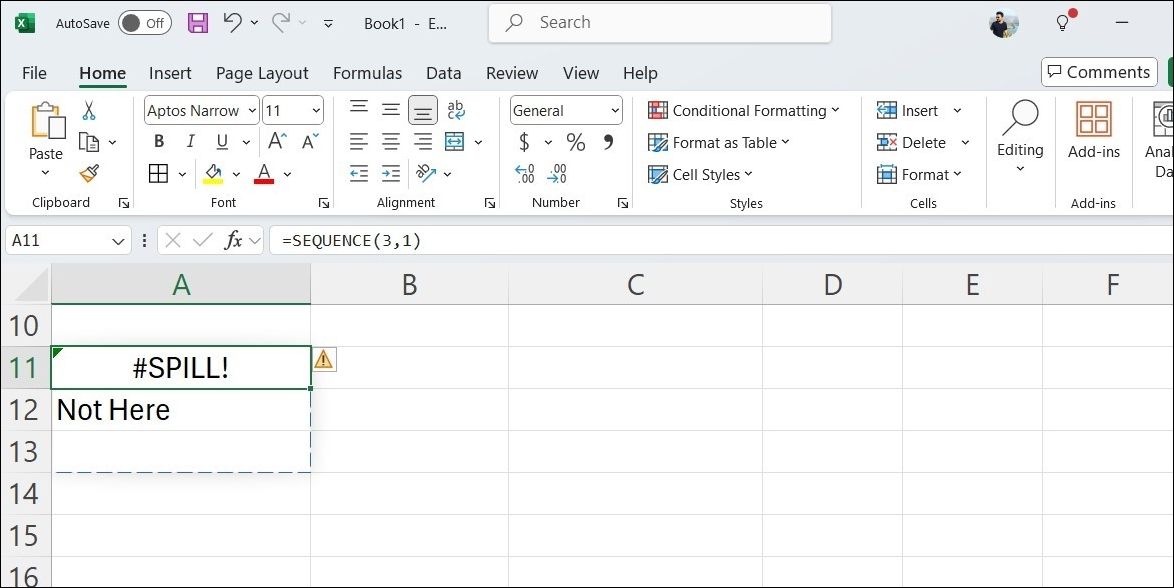This screenshot has width=1174, height=588.
Task: Click the Comments button
Action: (1098, 72)
